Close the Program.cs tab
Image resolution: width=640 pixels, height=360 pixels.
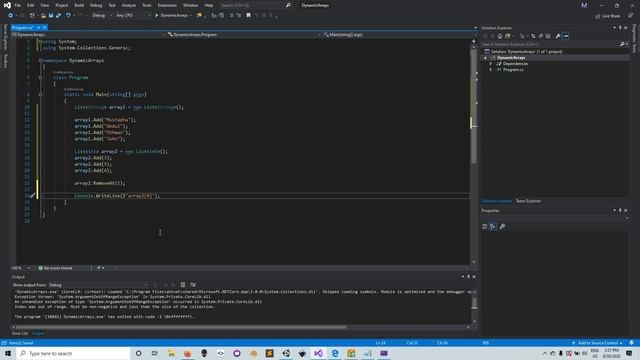pyautogui.click(x=44, y=27)
